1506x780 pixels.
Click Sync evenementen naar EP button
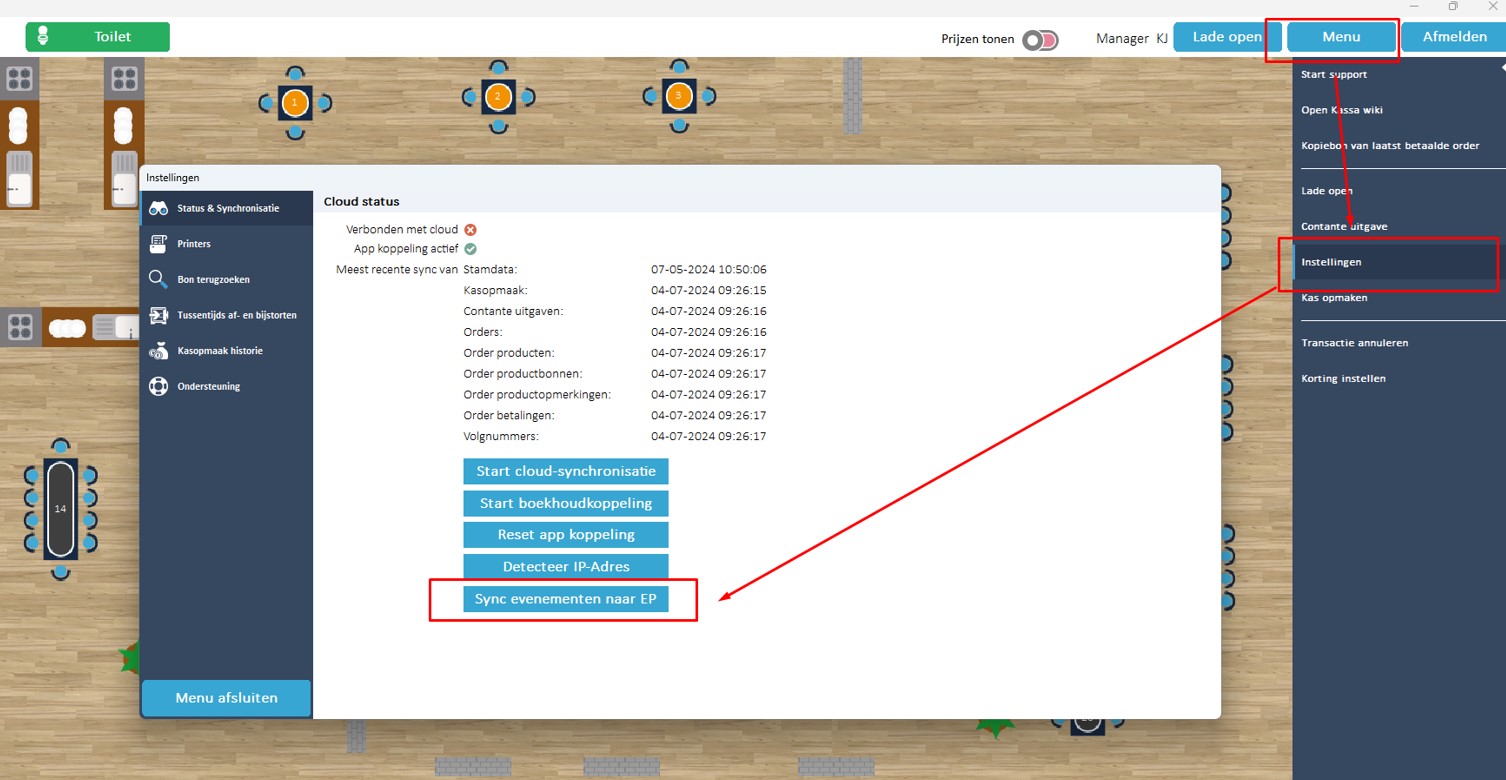[x=565, y=599]
